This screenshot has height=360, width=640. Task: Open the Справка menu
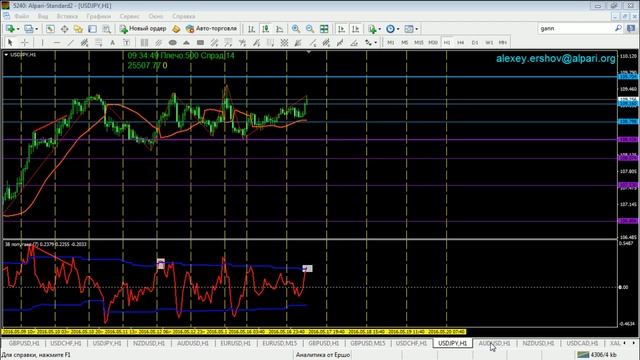click(184, 16)
